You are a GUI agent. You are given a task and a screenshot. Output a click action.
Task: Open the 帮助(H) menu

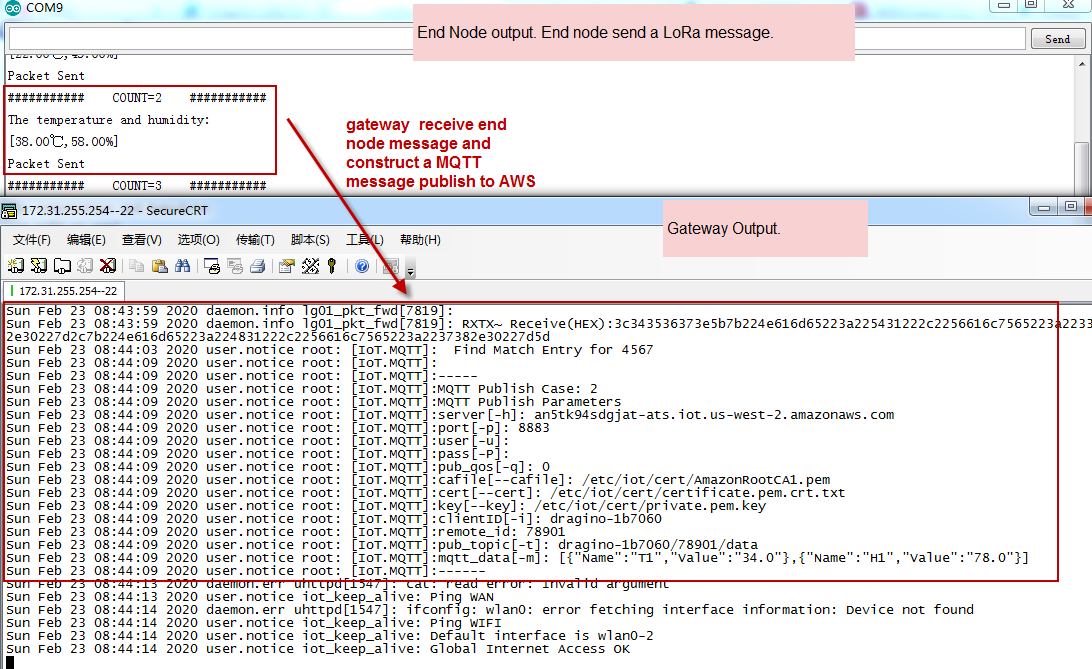[420, 240]
